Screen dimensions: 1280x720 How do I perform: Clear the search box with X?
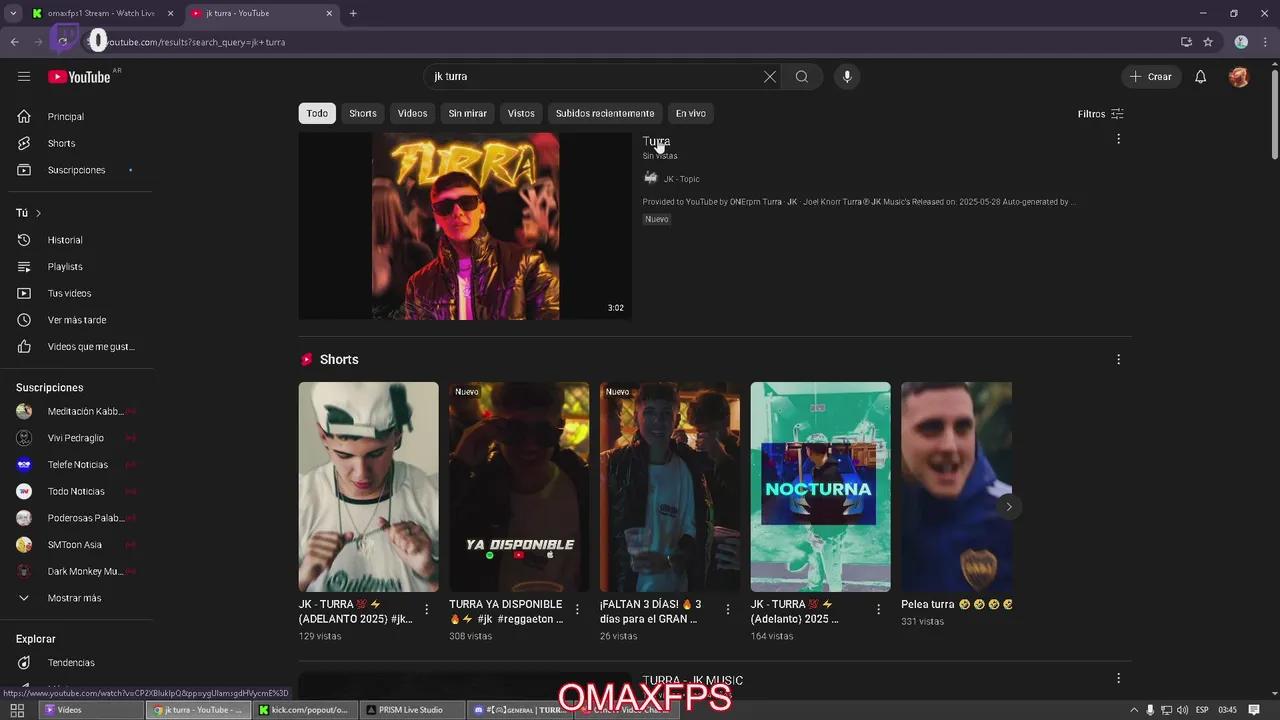770,77
